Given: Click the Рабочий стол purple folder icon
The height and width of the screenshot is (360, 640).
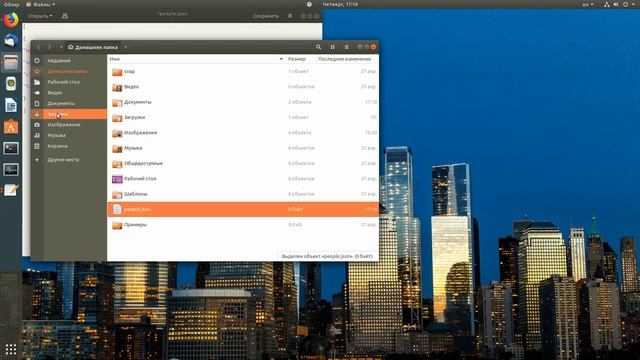Looking at the screenshot, I should click(x=117, y=179).
